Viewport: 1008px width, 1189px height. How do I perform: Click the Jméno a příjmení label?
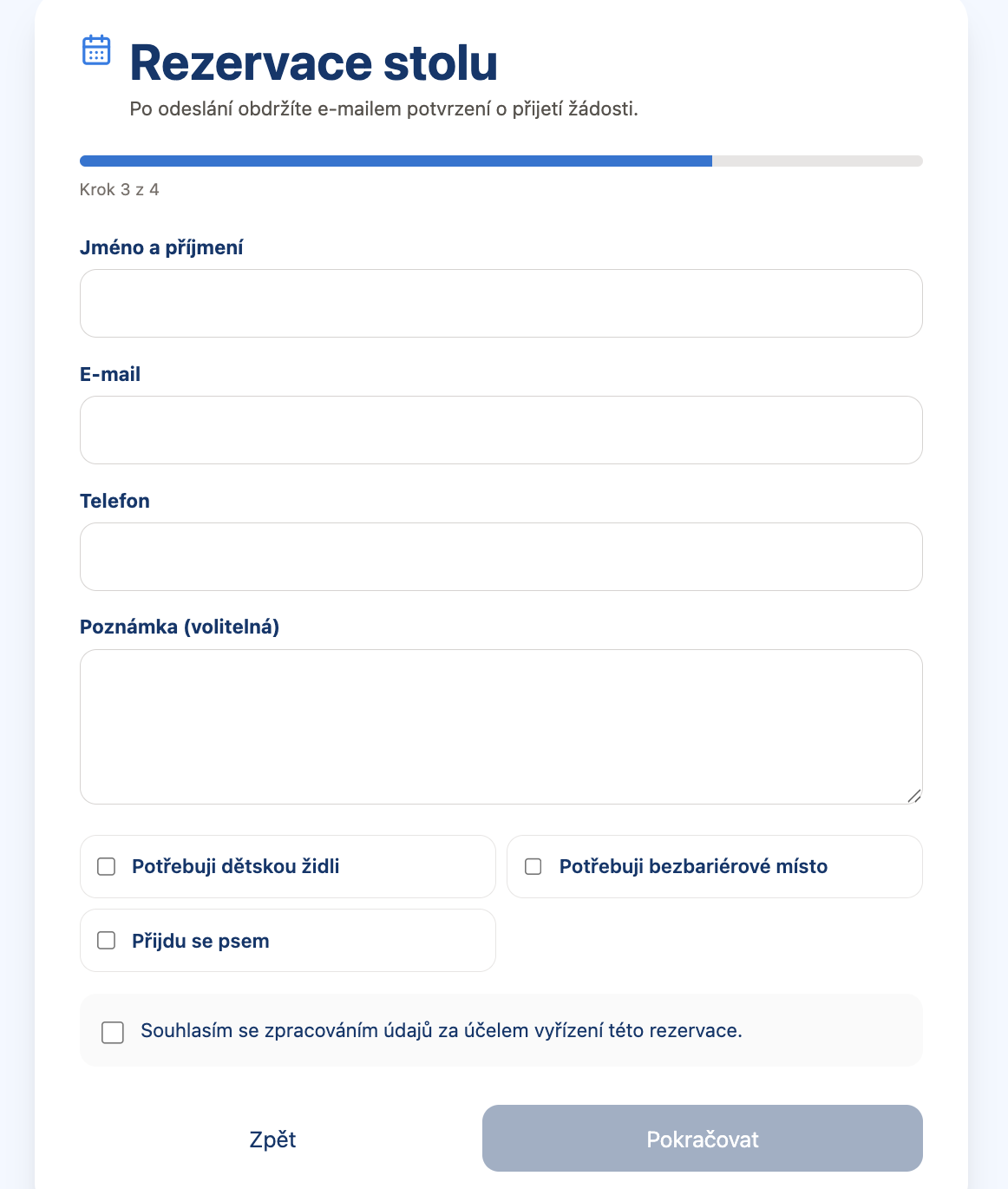click(x=161, y=247)
